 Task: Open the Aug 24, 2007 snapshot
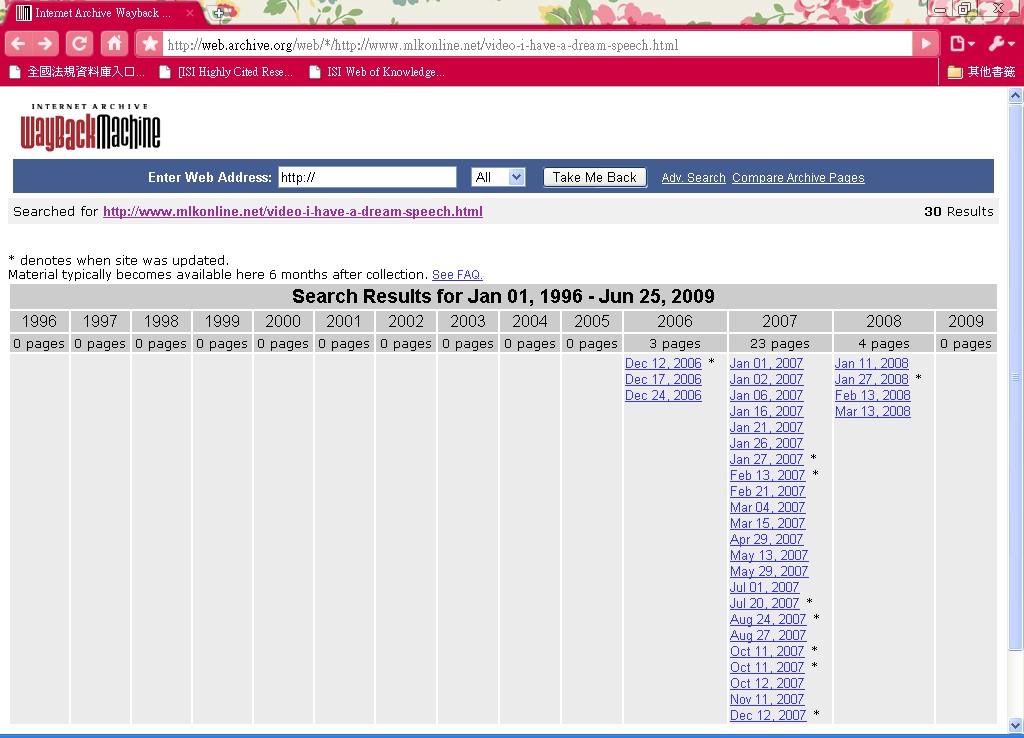pos(768,619)
